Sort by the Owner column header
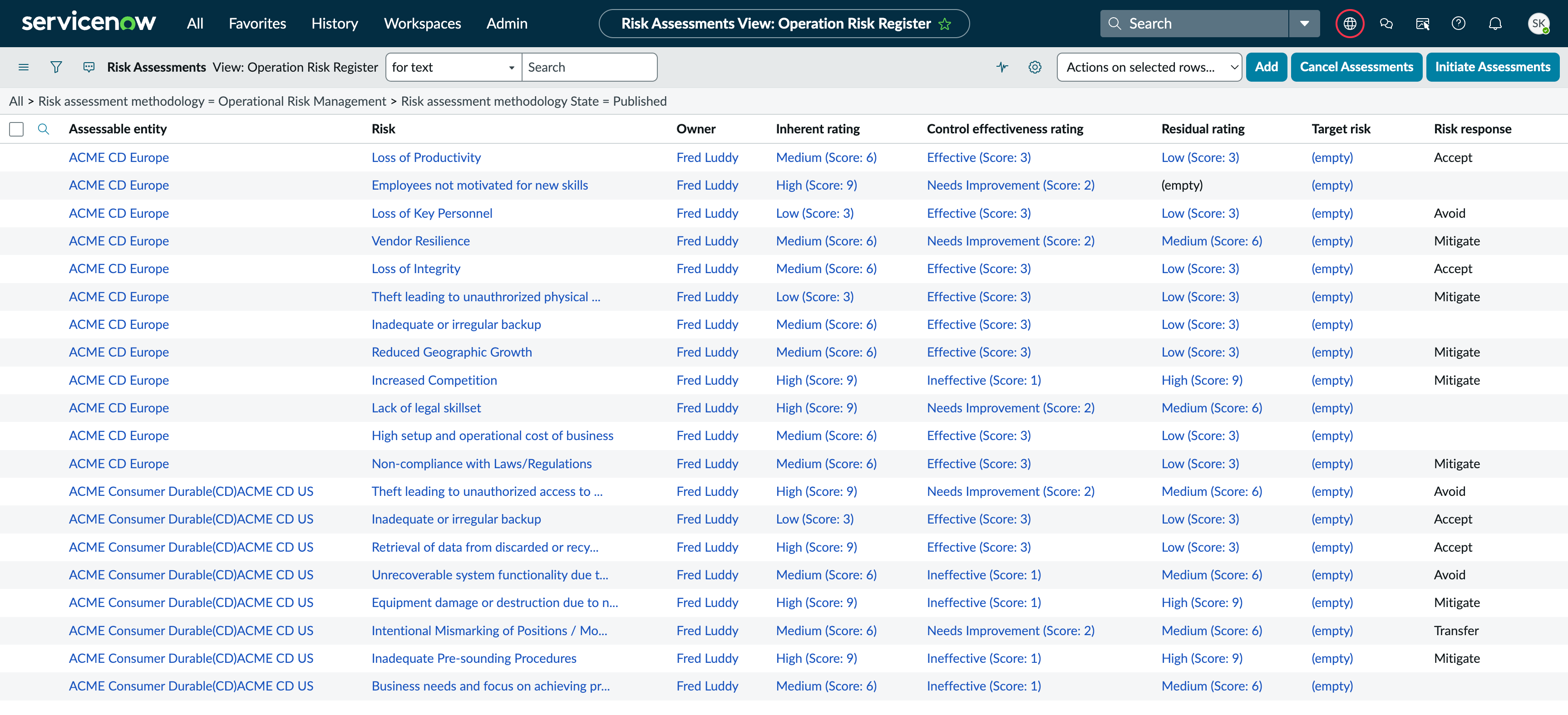1568x715 pixels. pyautogui.click(x=696, y=128)
